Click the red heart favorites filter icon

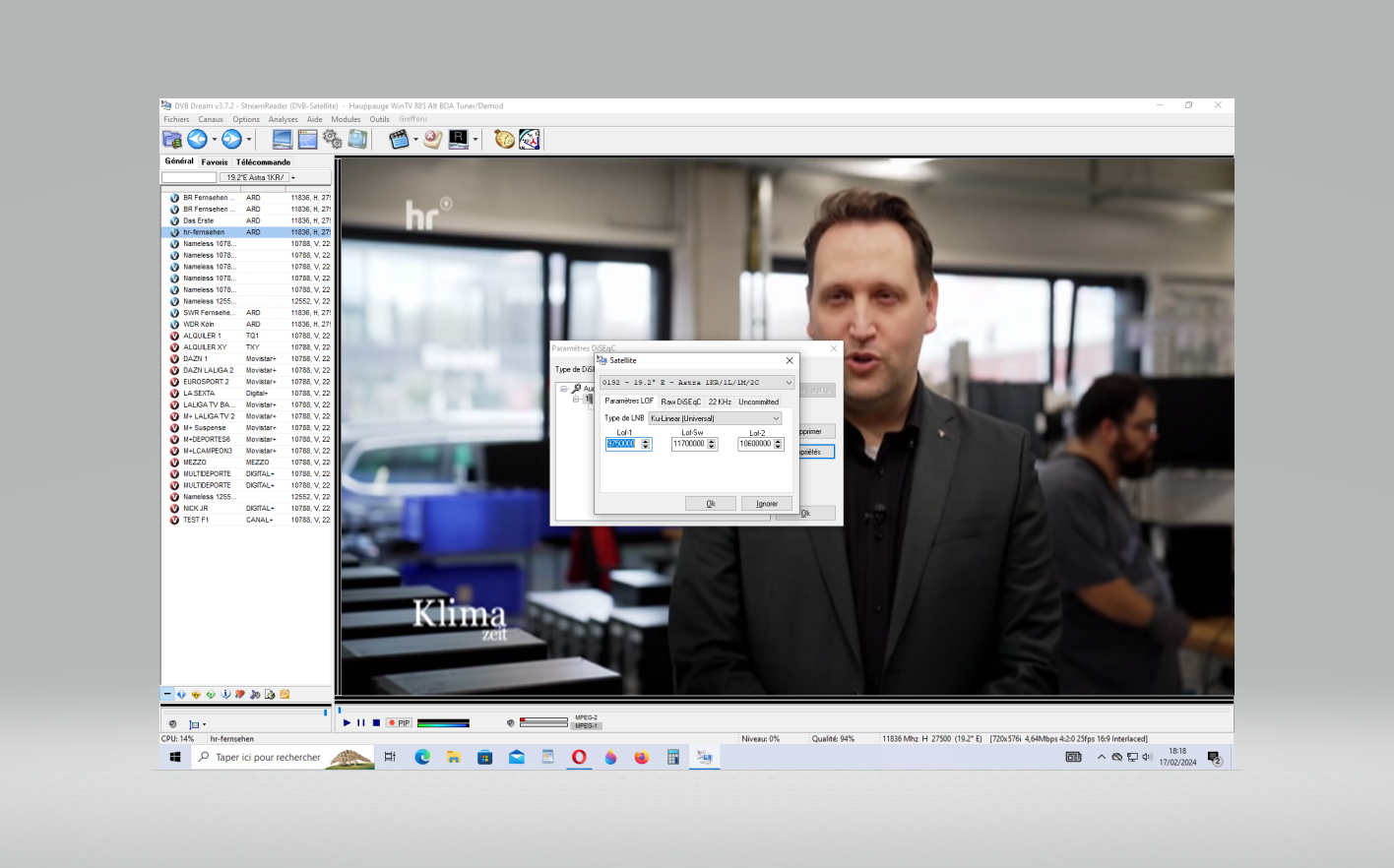pos(240,695)
